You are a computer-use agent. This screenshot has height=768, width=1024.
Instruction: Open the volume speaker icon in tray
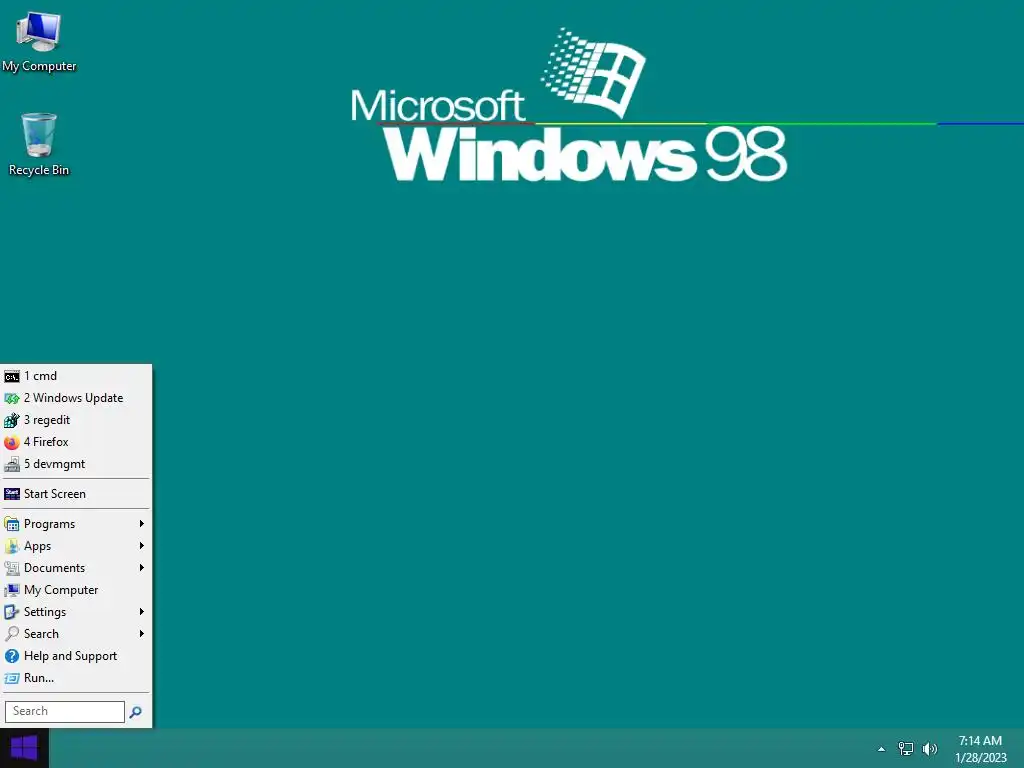coord(930,748)
